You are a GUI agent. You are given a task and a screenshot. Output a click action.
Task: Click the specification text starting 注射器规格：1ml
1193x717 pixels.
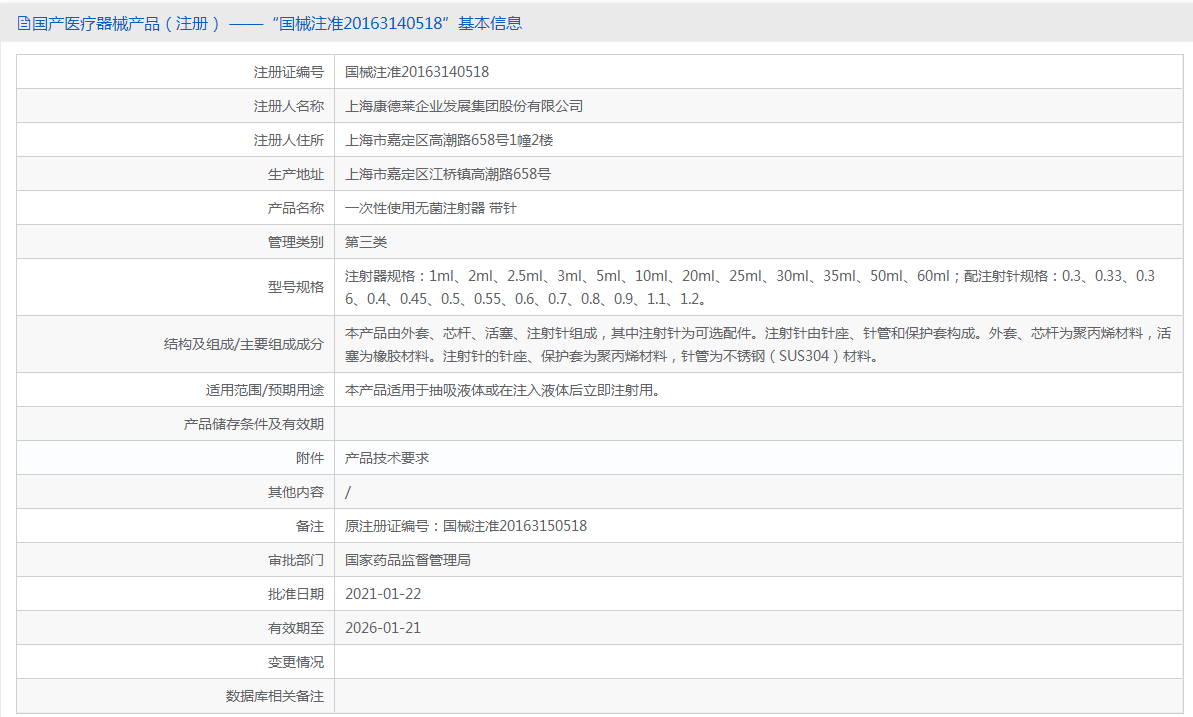(749, 287)
